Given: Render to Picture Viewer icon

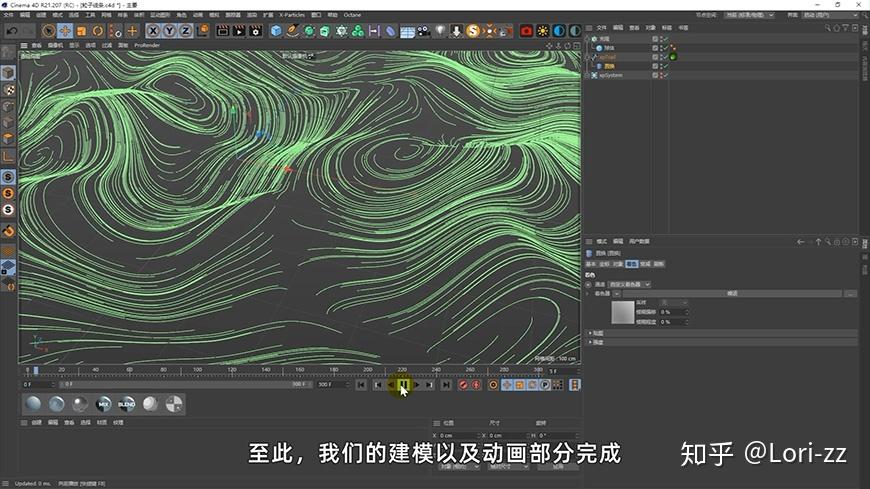Looking at the screenshot, I should (239, 31).
